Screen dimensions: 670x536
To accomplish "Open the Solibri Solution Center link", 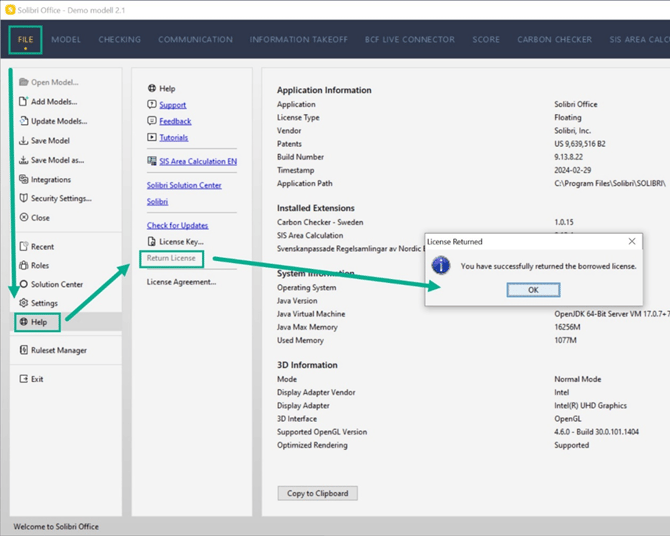I will [184, 185].
